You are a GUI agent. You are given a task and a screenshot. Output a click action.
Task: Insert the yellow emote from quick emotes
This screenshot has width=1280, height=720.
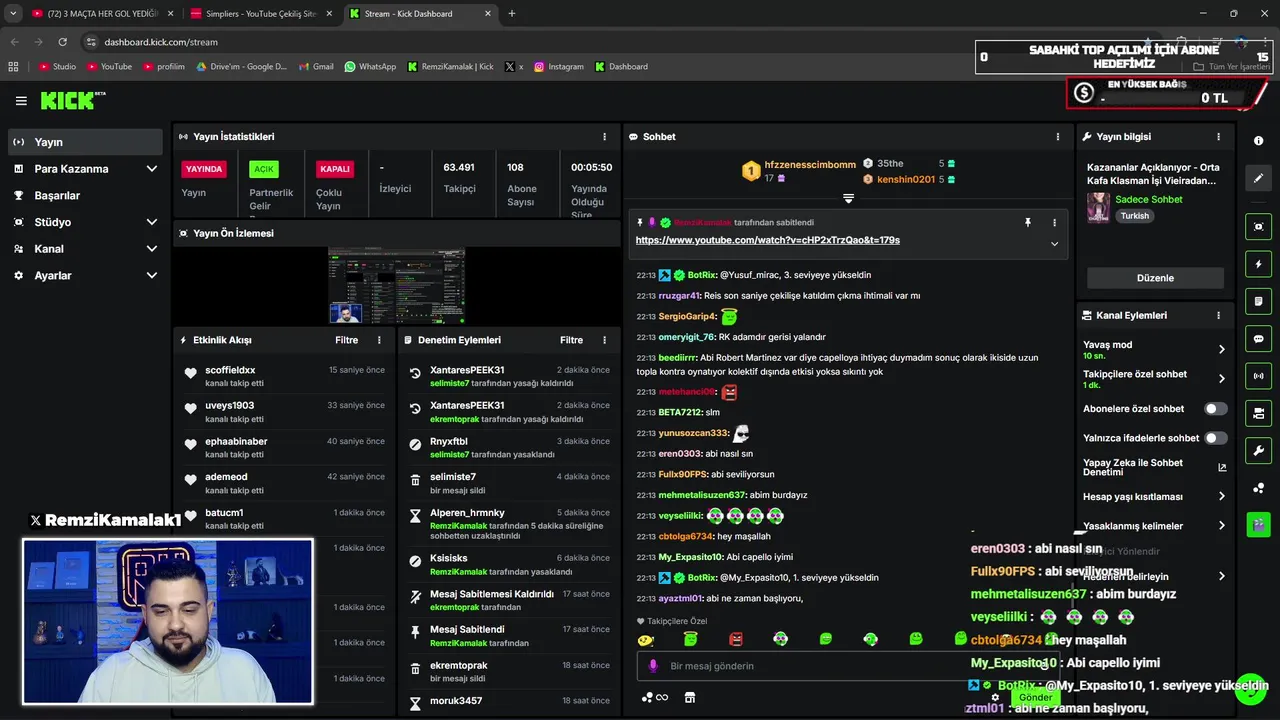(x=646, y=639)
